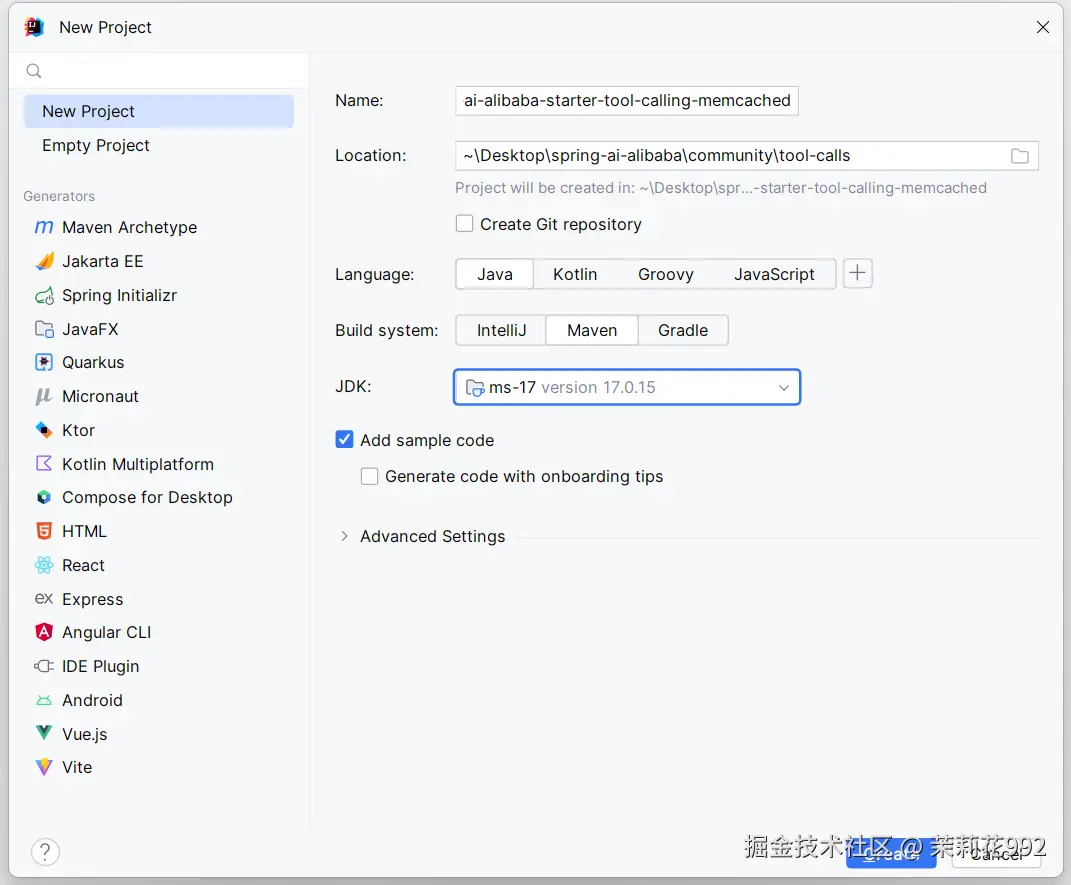Viewport: 1071px width, 885px height.
Task: Open the help question mark icon
Action: pyautogui.click(x=45, y=852)
